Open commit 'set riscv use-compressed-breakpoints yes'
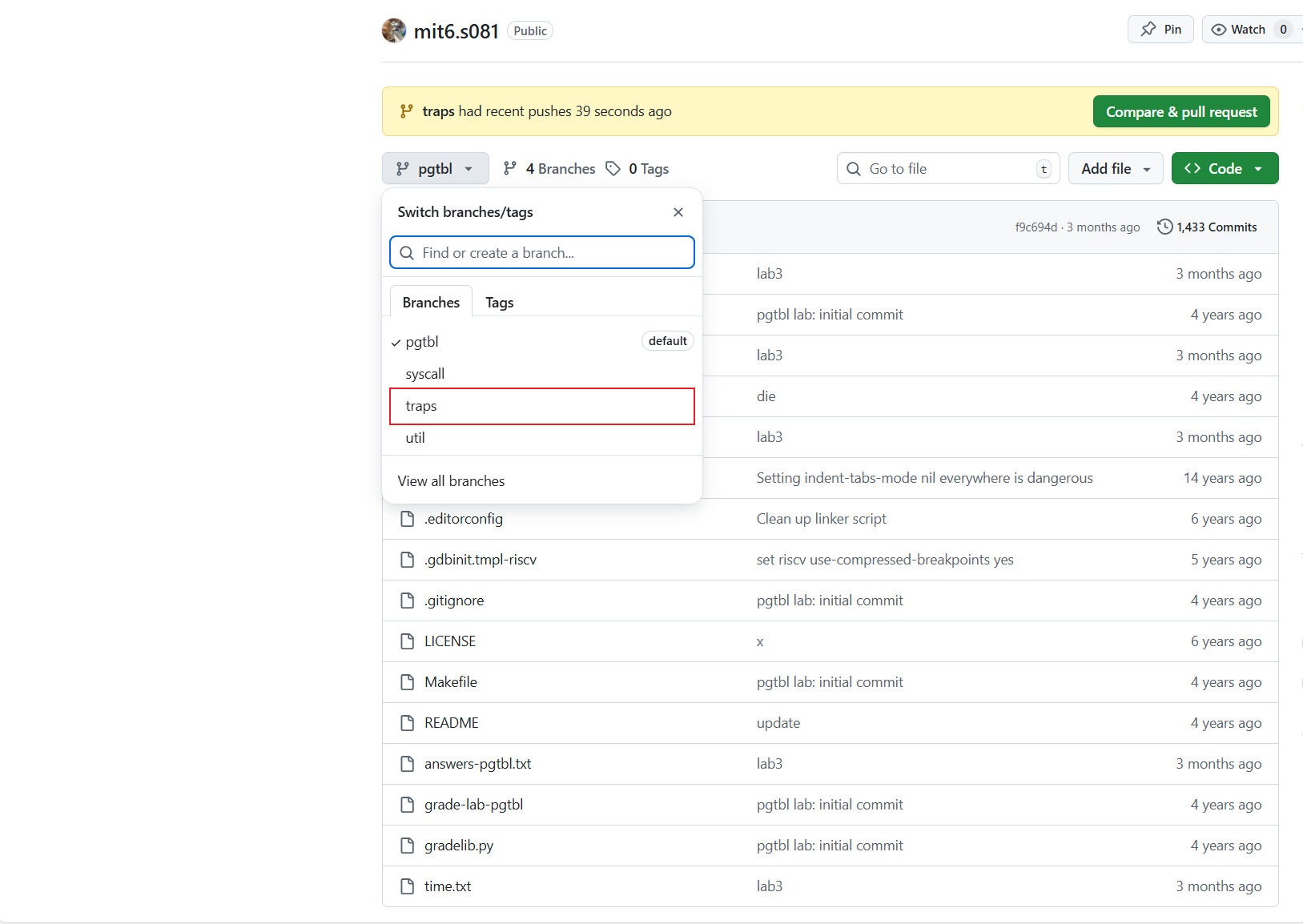 (x=885, y=560)
